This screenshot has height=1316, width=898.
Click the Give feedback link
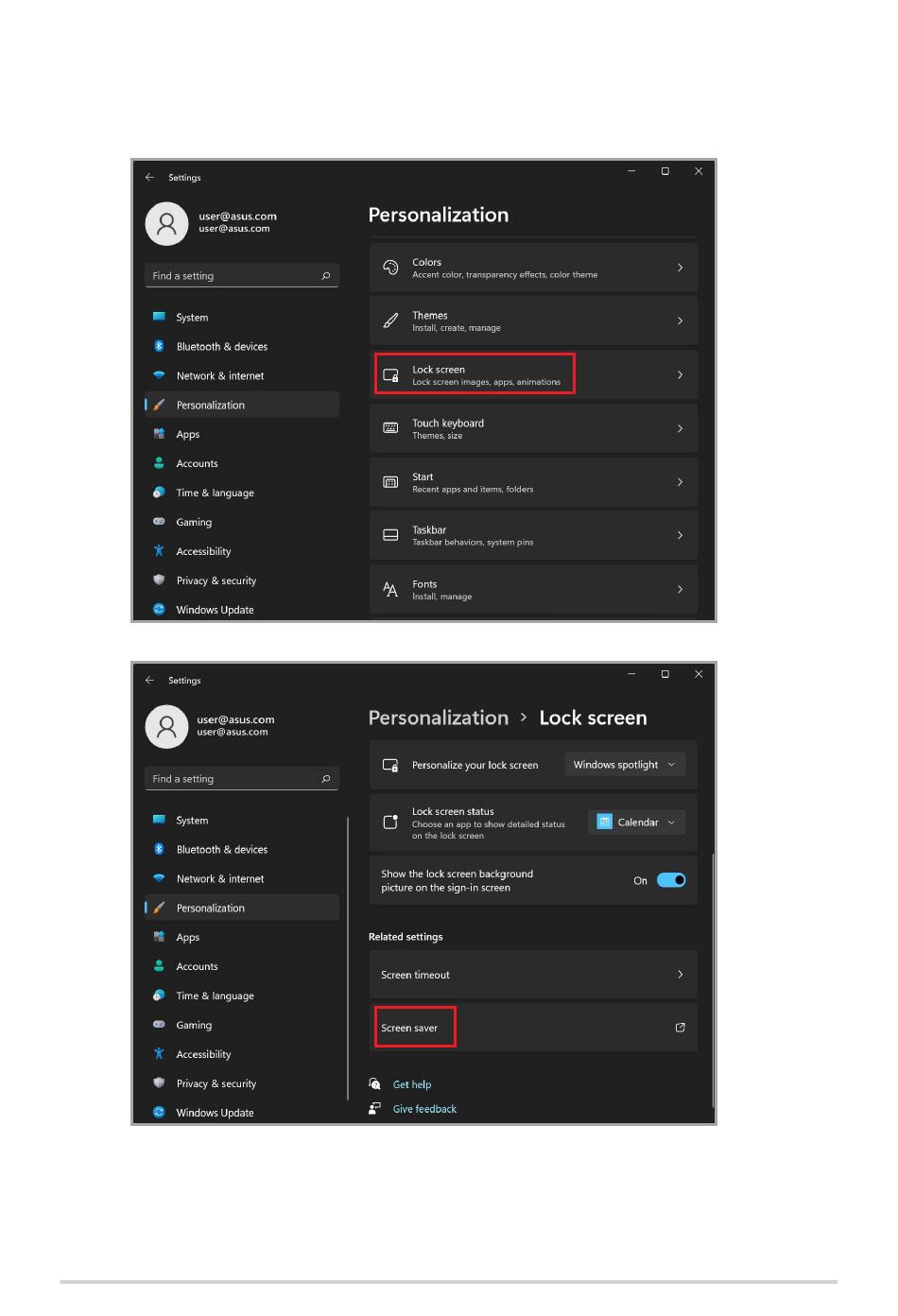point(424,1109)
